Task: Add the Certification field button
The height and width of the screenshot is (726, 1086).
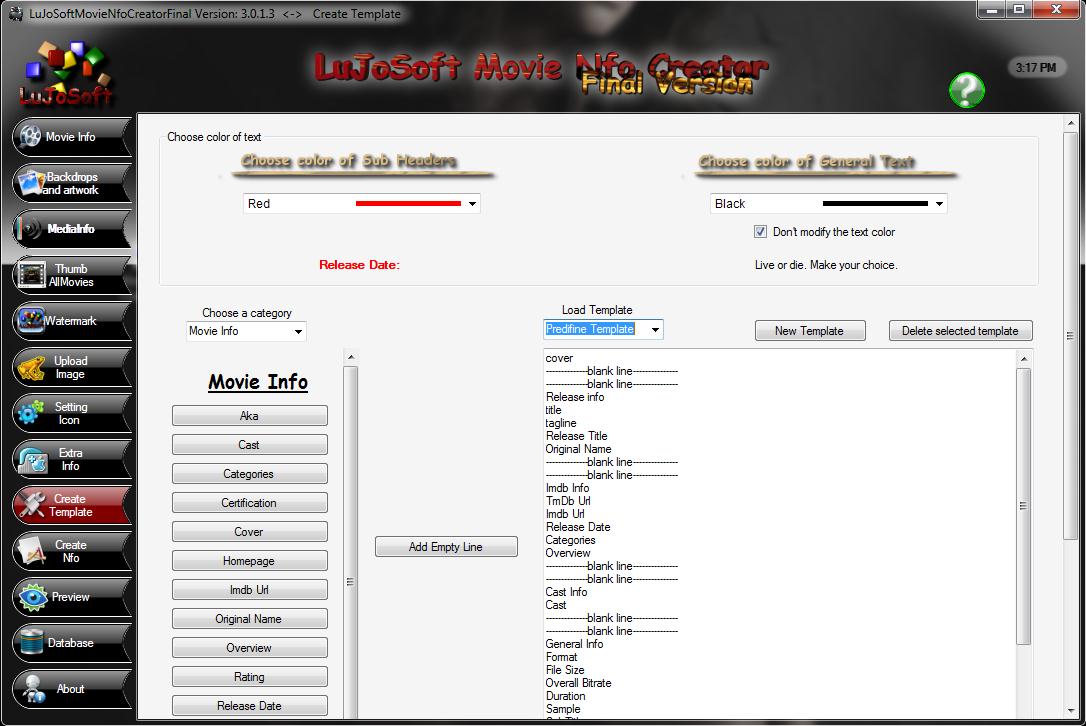Action: 249,503
